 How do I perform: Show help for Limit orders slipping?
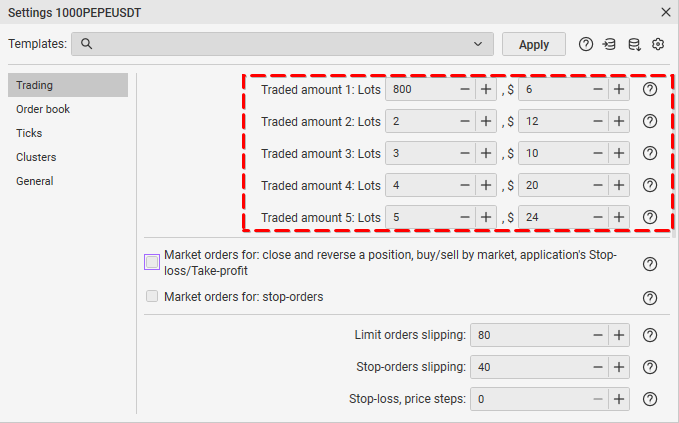650,335
